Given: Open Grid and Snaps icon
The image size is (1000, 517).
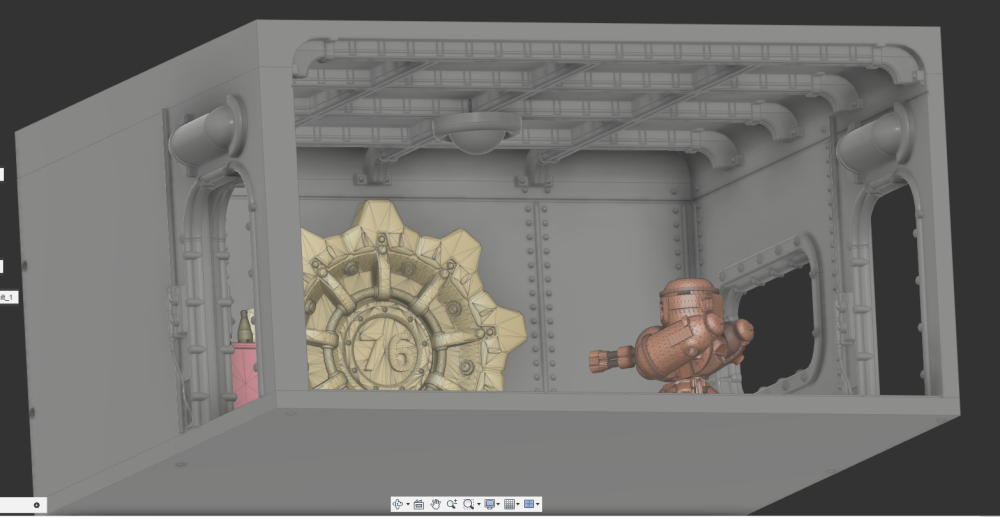Looking at the screenshot, I should (510, 504).
